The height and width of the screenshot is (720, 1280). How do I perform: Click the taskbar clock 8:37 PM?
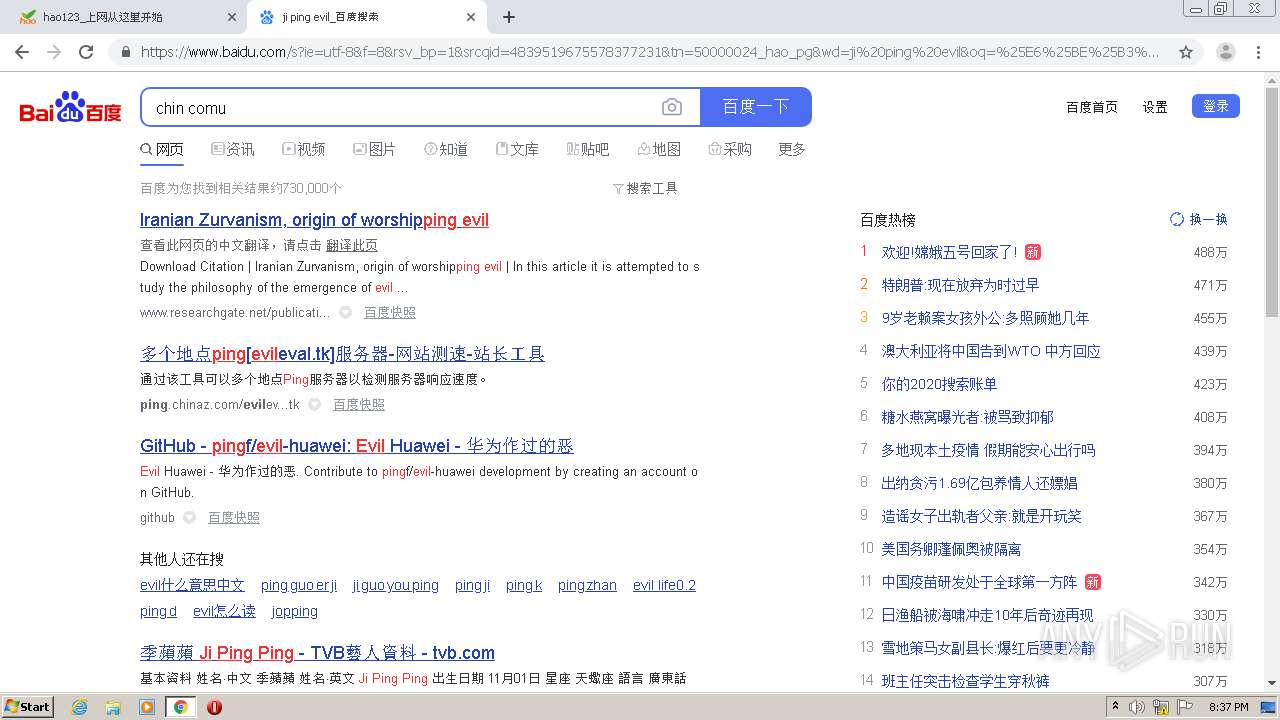pos(1228,707)
